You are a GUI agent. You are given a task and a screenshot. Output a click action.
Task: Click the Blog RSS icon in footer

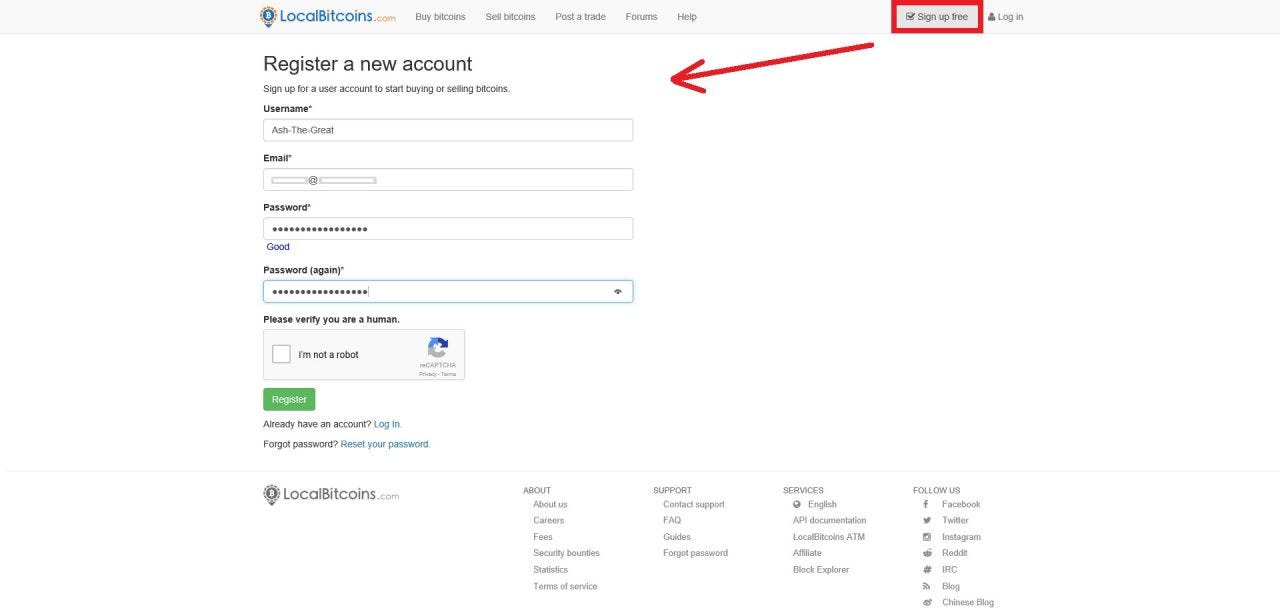(927, 586)
